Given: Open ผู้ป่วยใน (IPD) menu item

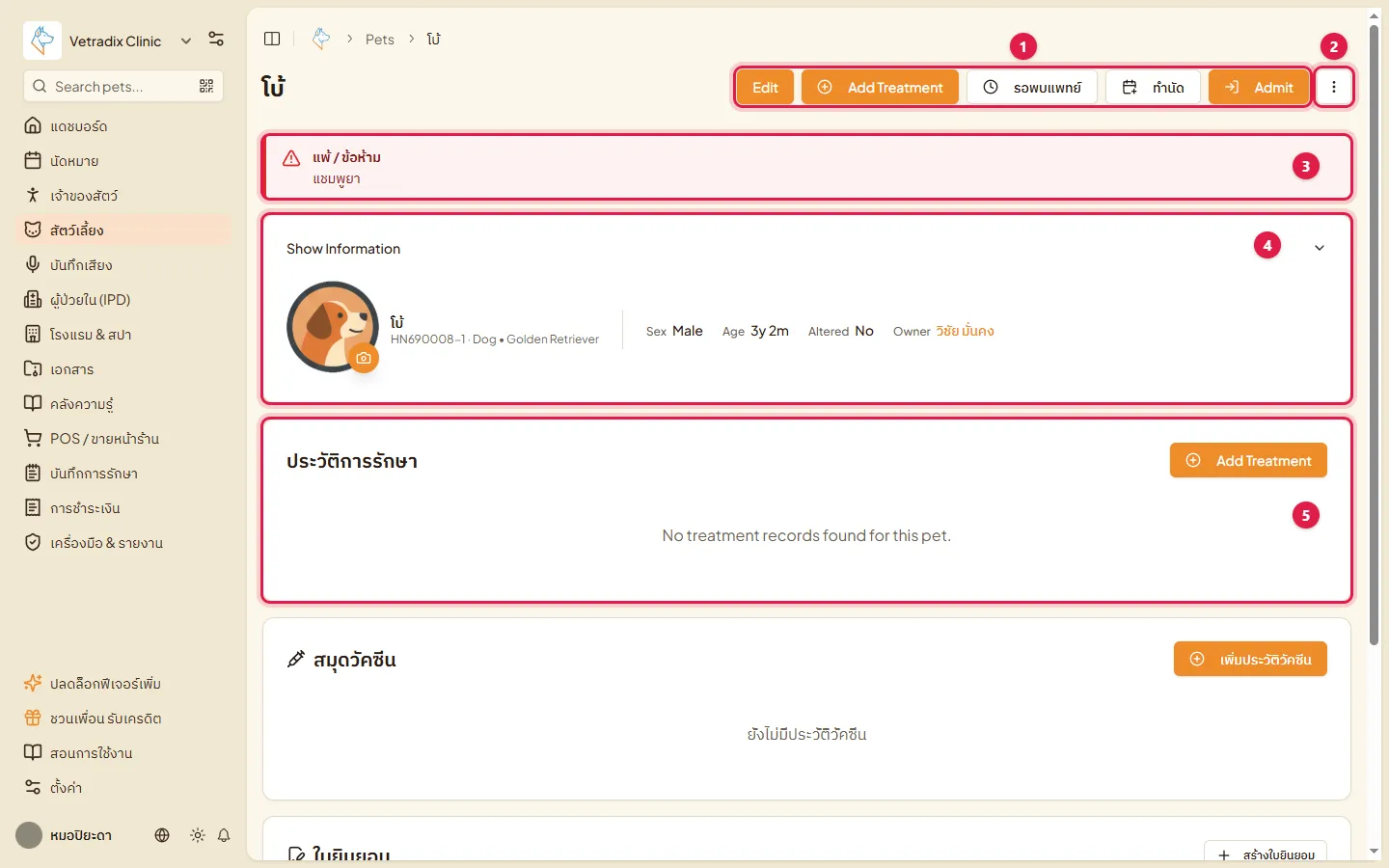Looking at the screenshot, I should coord(125,300).
